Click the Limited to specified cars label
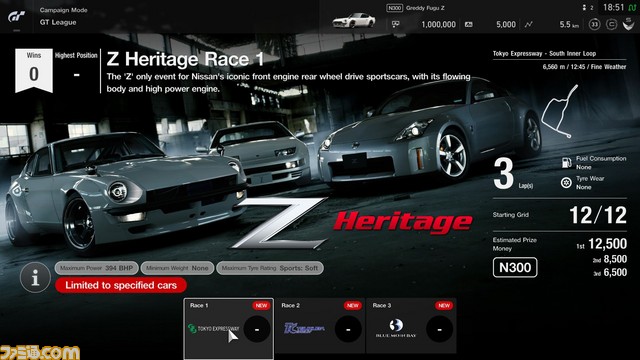Image resolution: width=640 pixels, height=360 pixels. [x=121, y=285]
